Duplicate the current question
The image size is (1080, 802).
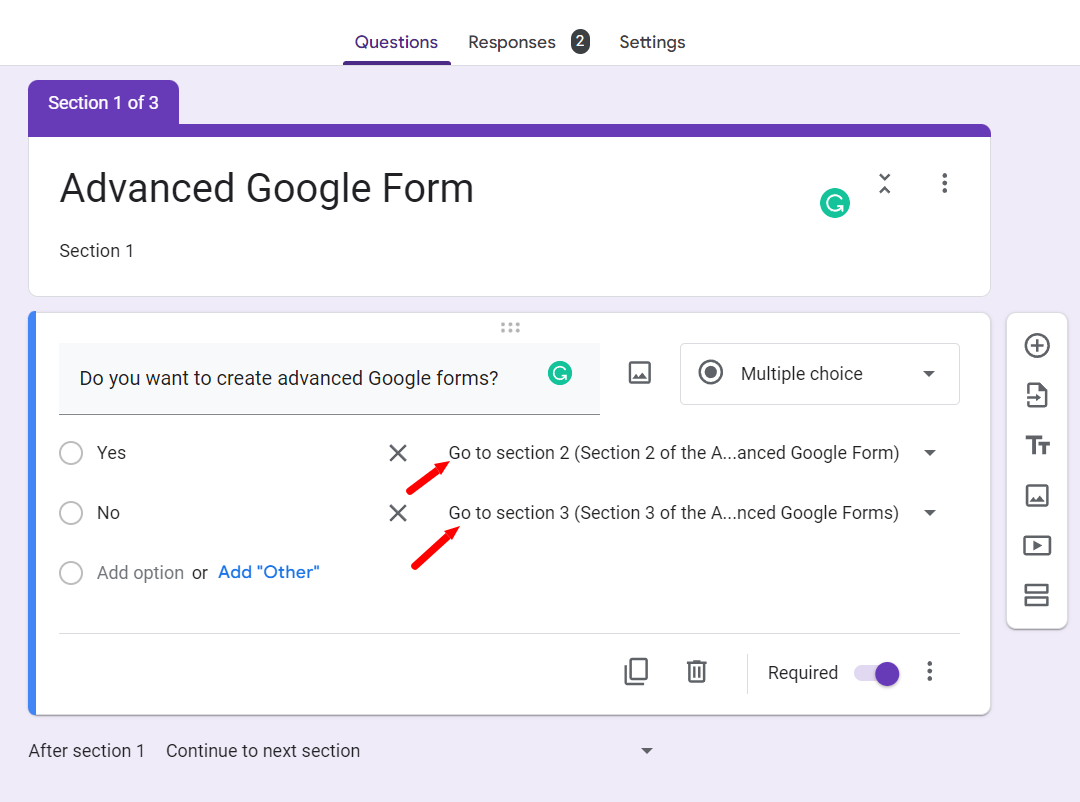point(636,671)
